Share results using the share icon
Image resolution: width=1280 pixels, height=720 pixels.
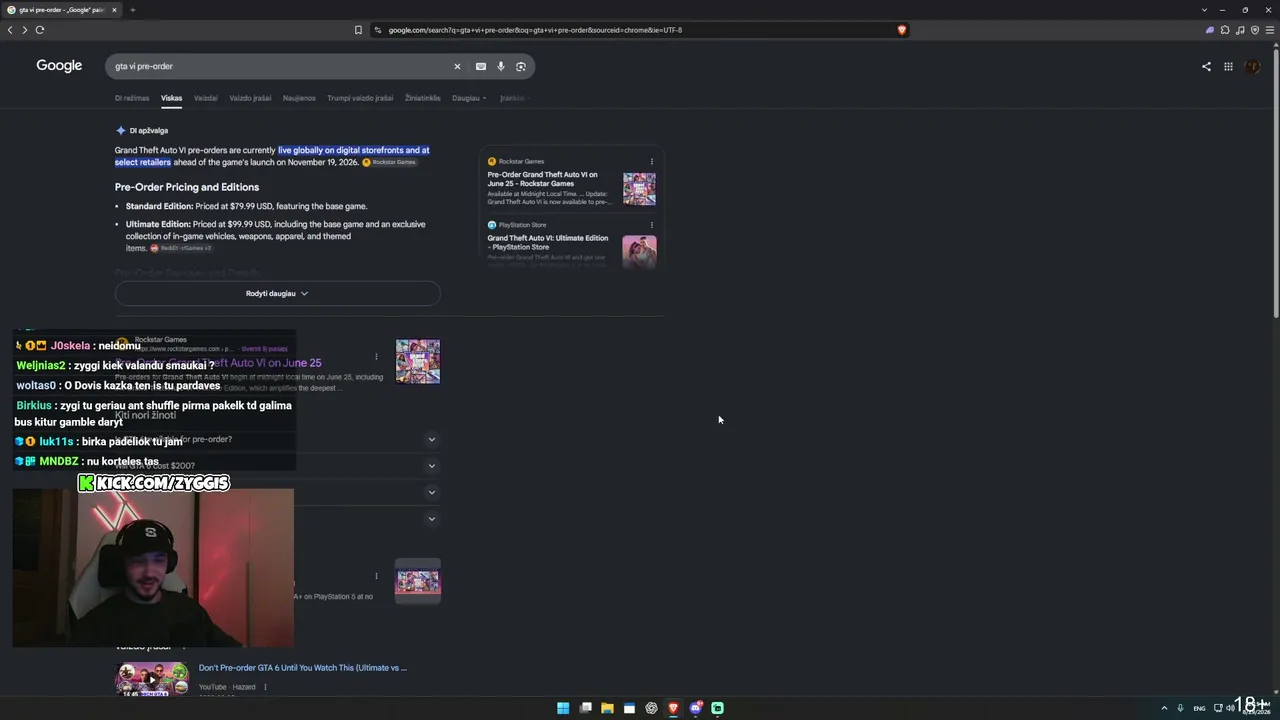pos(1206,67)
